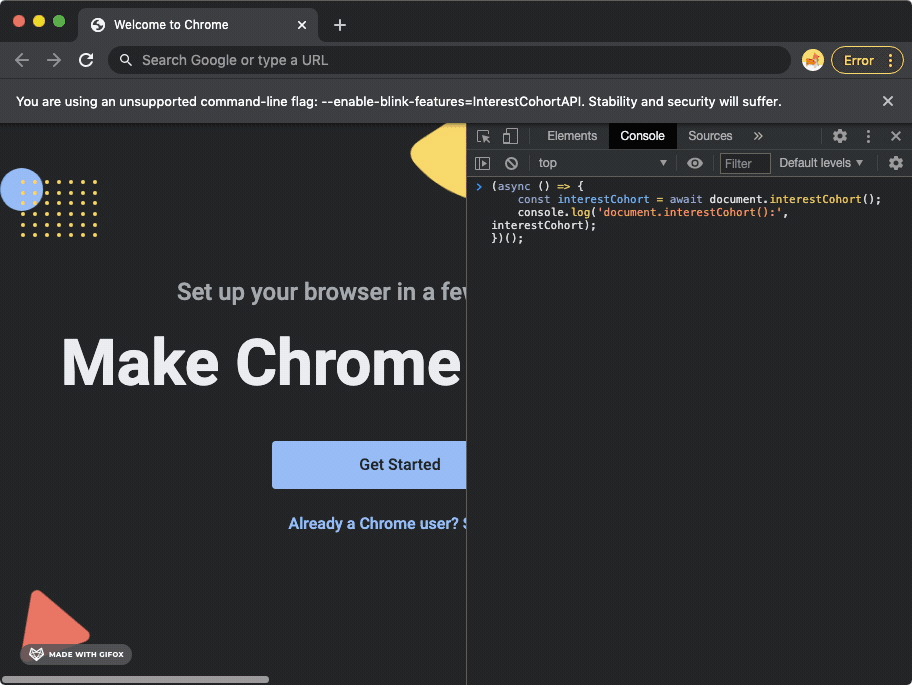Image resolution: width=912 pixels, height=685 pixels.
Task: Open console settings gear
Action: [896, 163]
